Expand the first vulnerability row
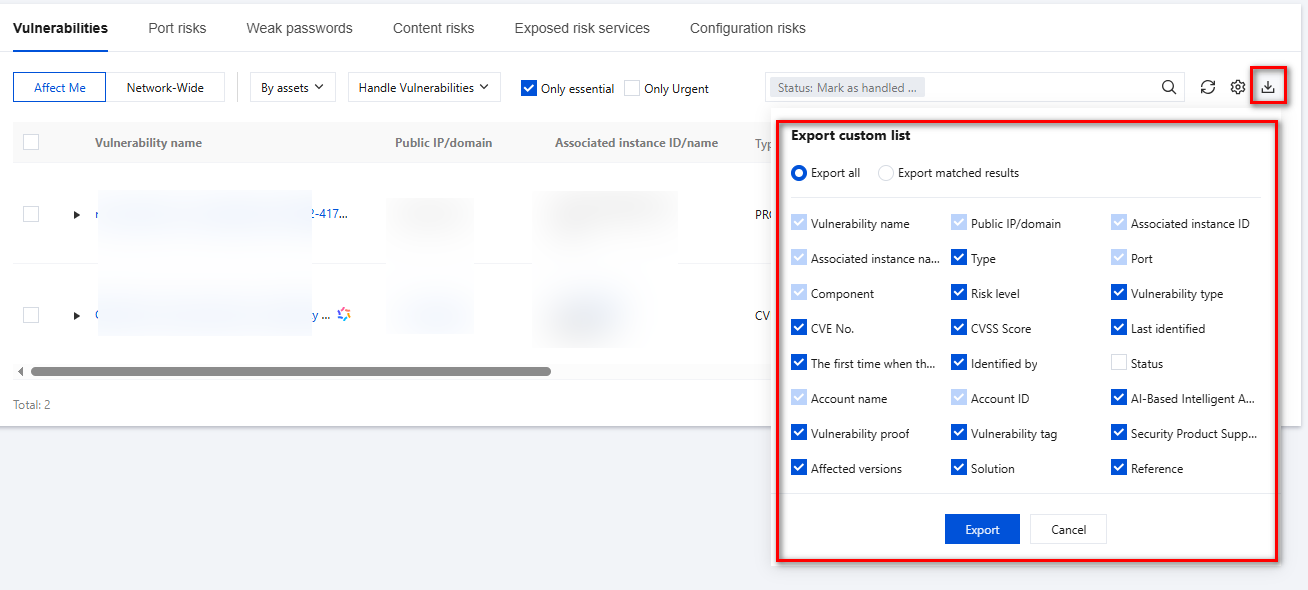1308x590 pixels. point(77,214)
